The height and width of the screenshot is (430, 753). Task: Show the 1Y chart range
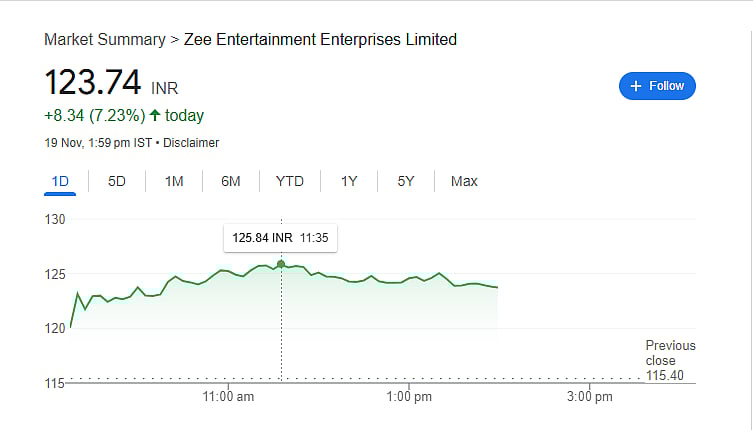click(349, 181)
